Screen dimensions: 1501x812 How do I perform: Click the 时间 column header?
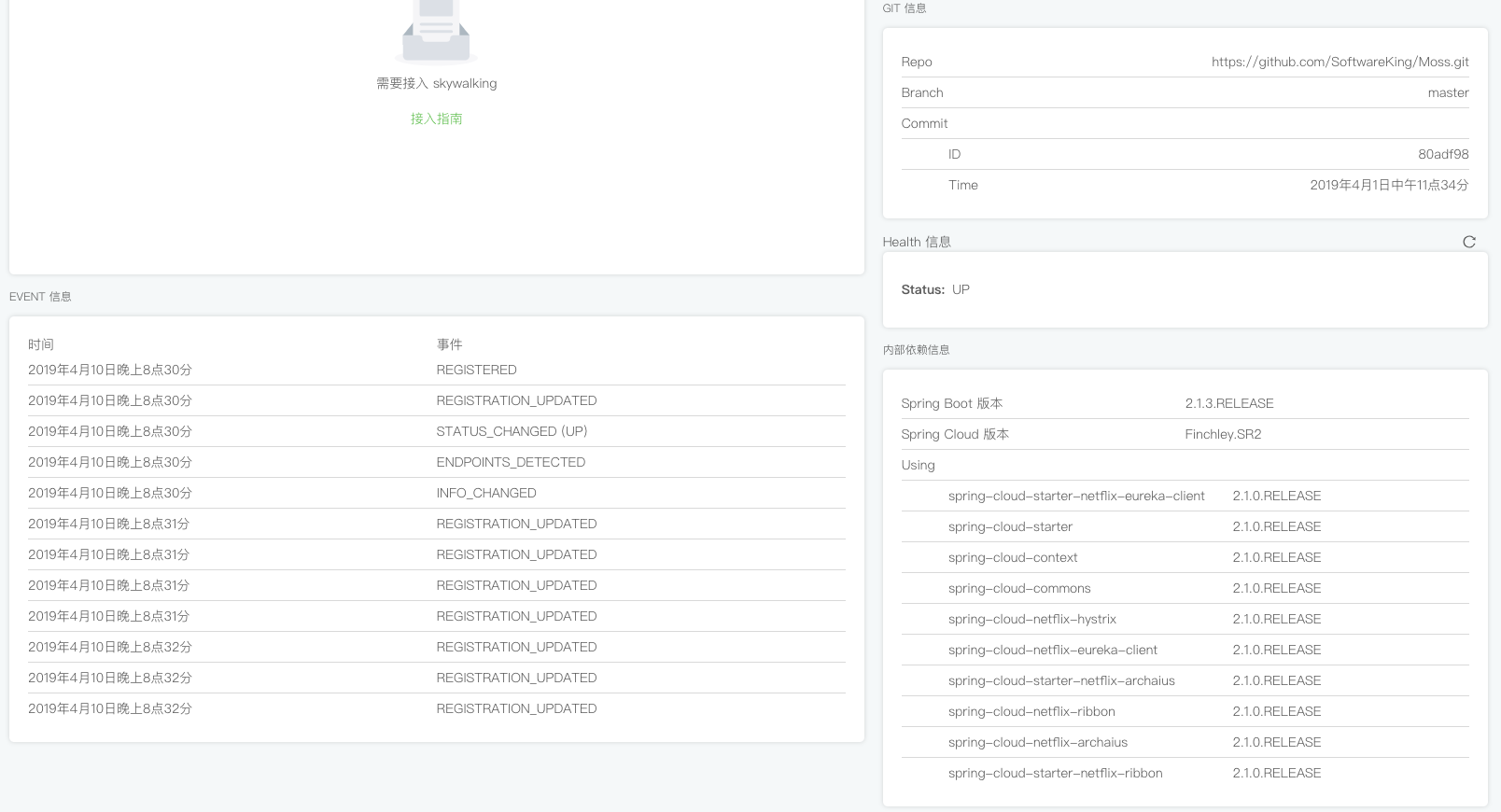point(41,344)
